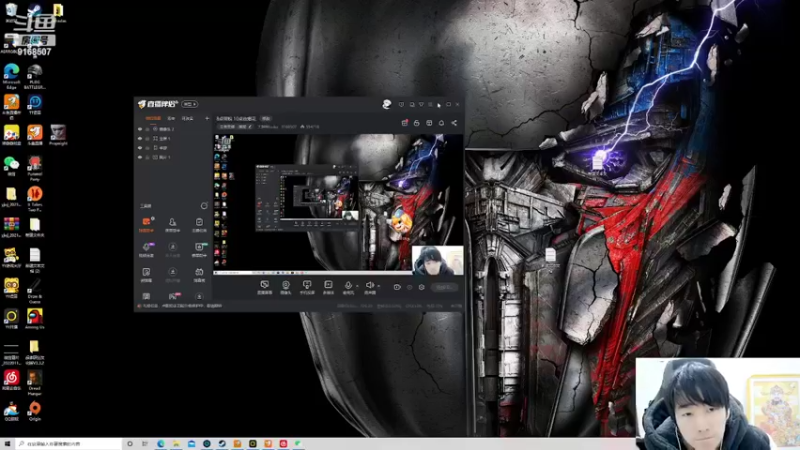
Task: Open Dread Hunger desktop shortcut
Action: [x=35, y=383]
